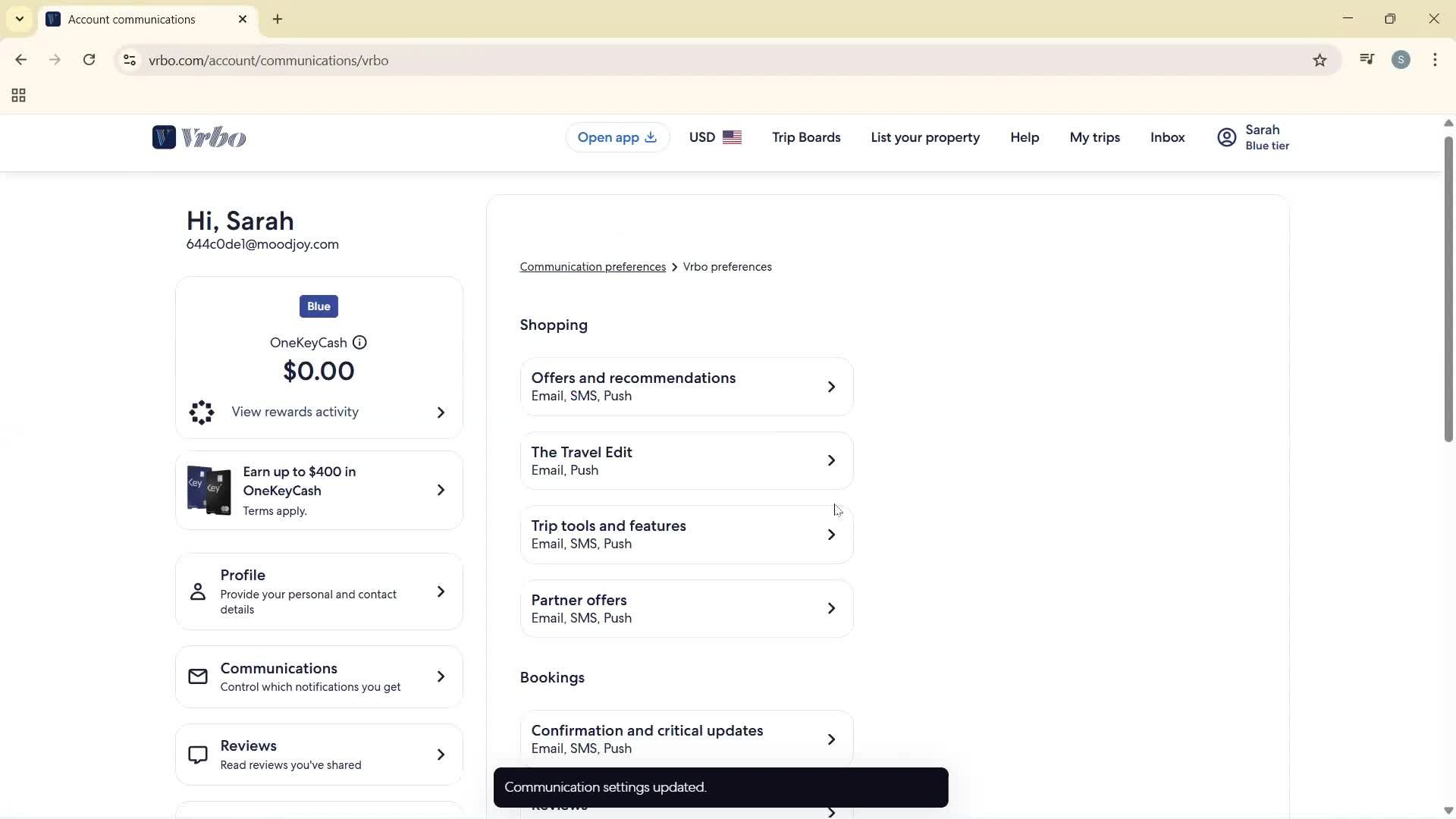Go to My trips

click(1094, 137)
